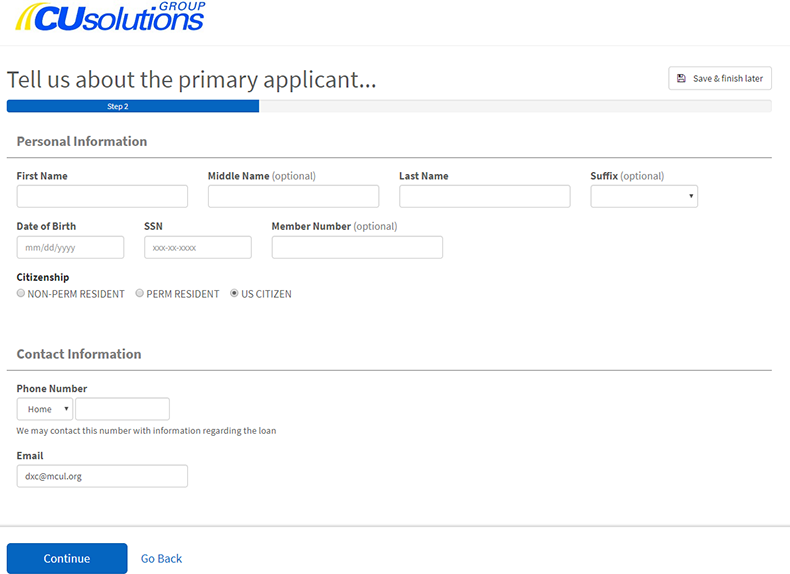Click the Email field with dxc@mcul.org
The width and height of the screenshot is (790, 574).
tap(102, 476)
